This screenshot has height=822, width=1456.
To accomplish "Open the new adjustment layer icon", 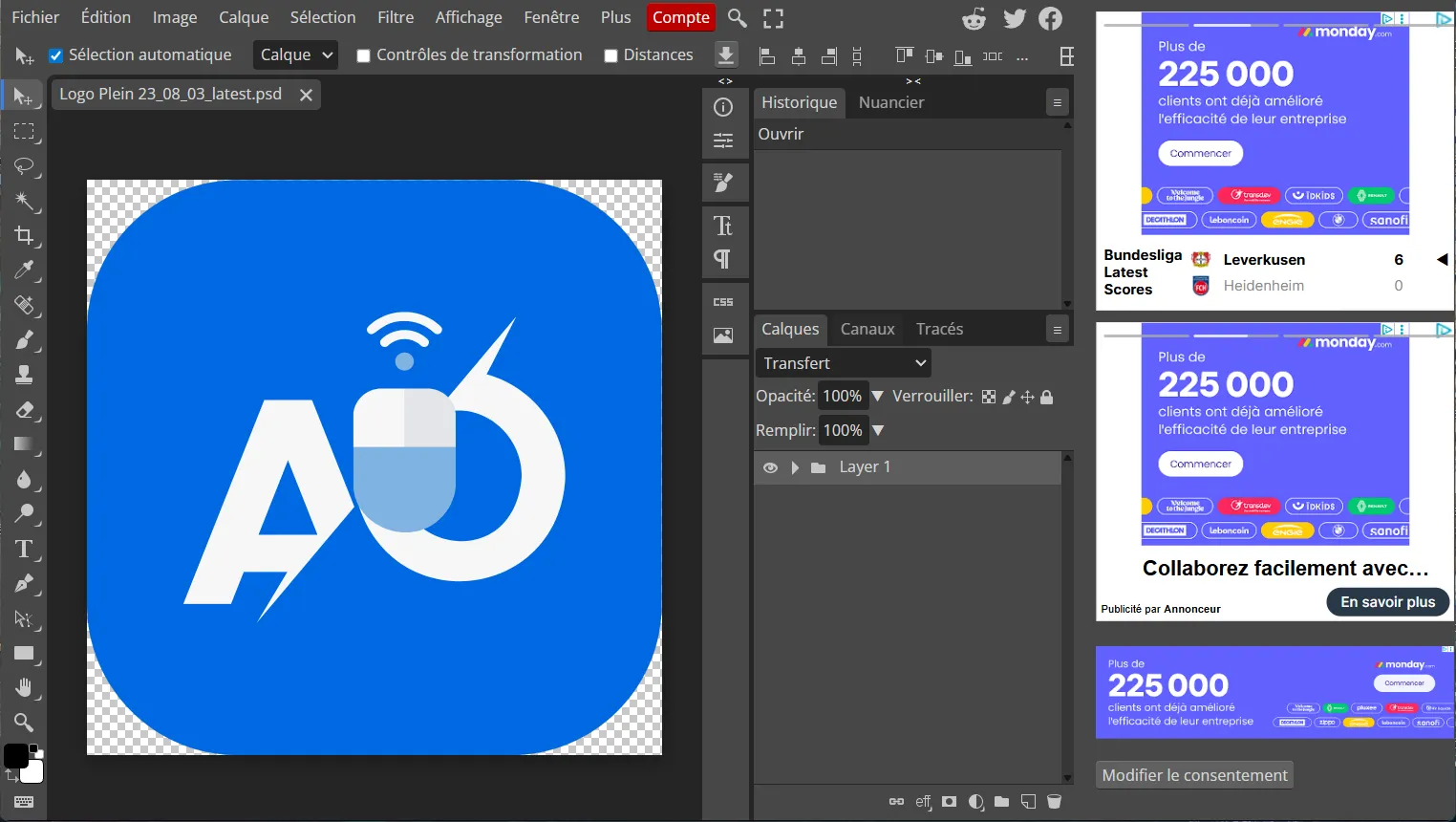I will pyautogui.click(x=975, y=802).
